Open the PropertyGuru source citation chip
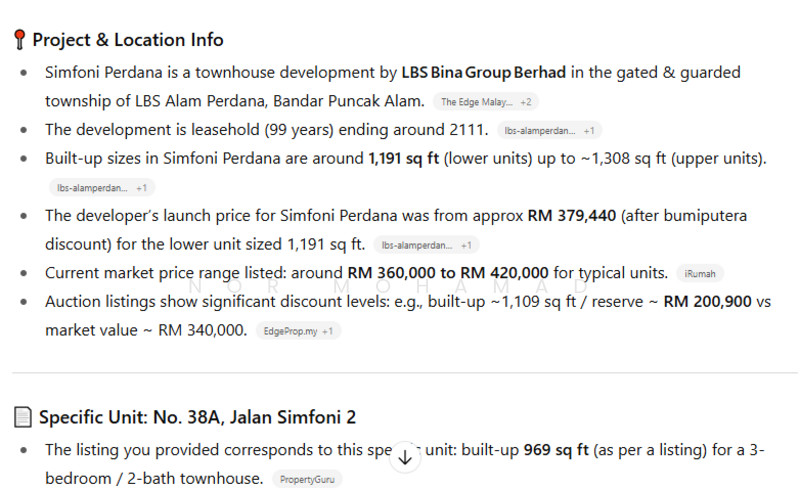 tap(306, 480)
